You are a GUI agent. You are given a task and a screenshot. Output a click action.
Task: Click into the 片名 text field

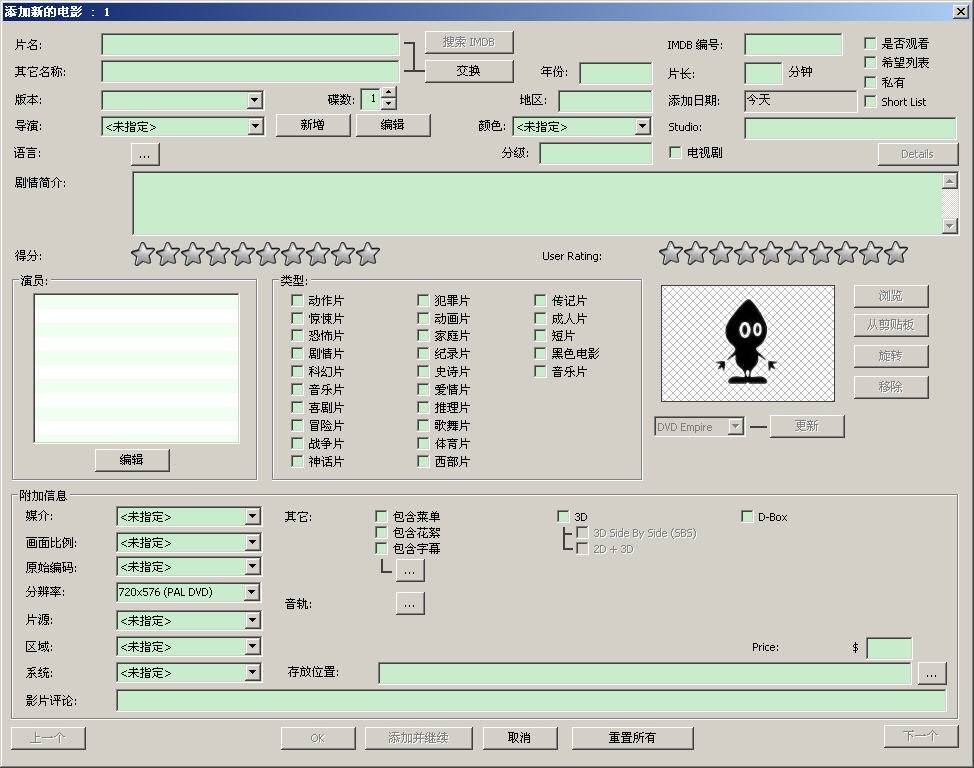point(250,45)
